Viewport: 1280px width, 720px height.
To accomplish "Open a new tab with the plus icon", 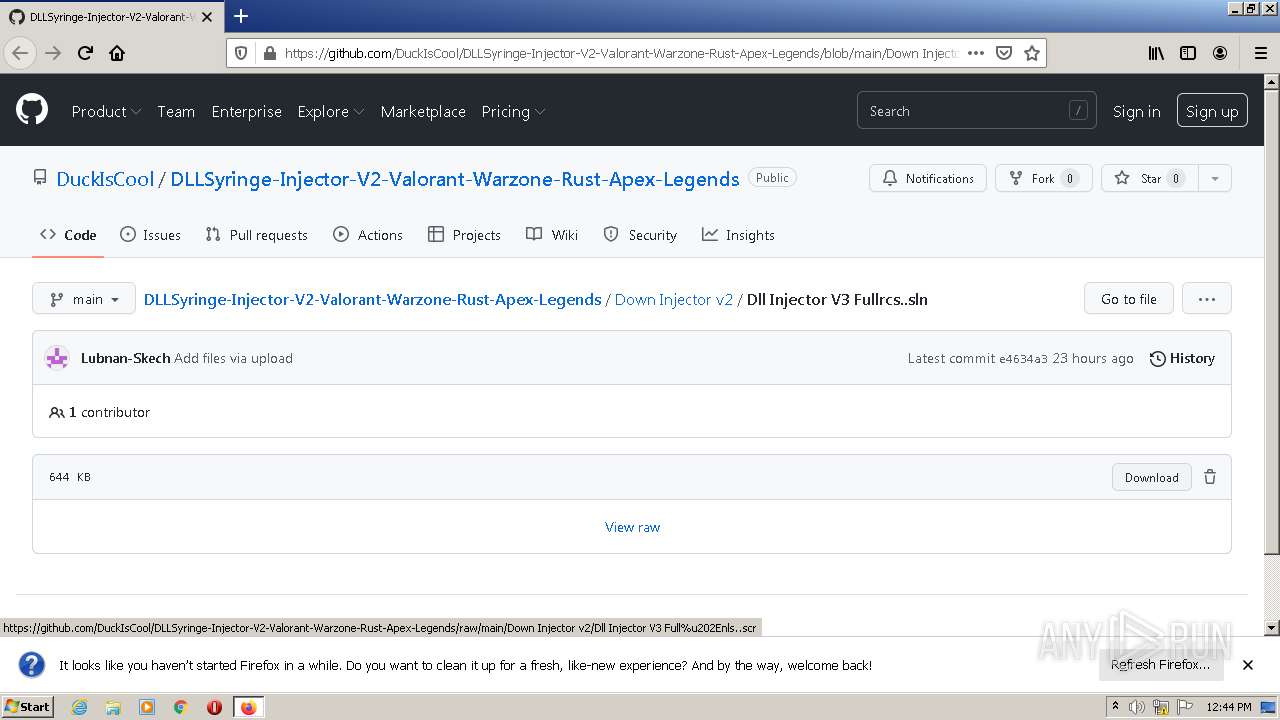I will 241,16.
